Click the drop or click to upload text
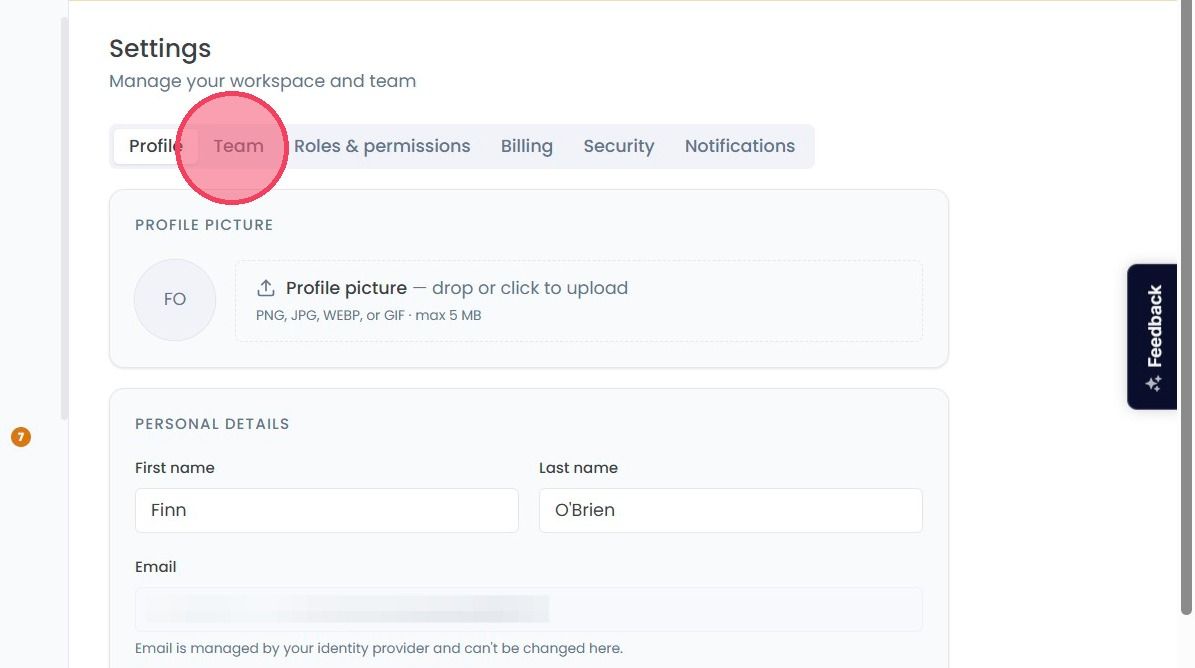The width and height of the screenshot is (1195, 668). click(530, 288)
